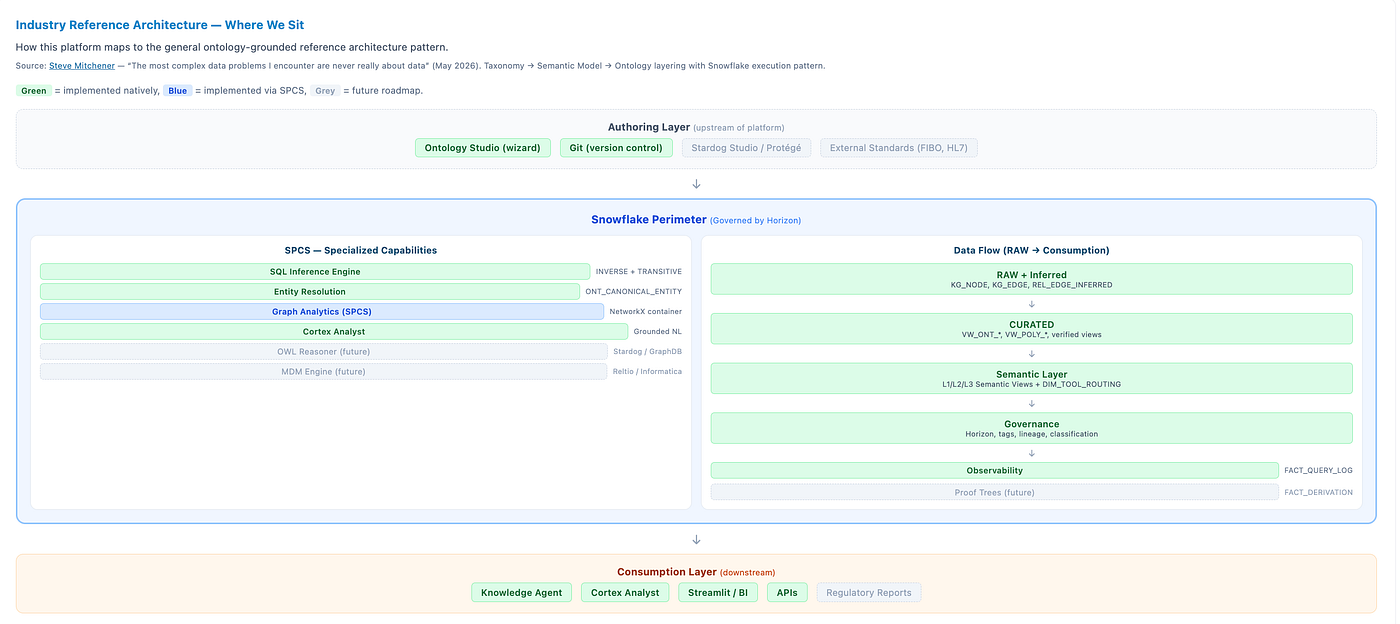
Task: Click the Knowledge Agent chip
Action: pos(522,593)
